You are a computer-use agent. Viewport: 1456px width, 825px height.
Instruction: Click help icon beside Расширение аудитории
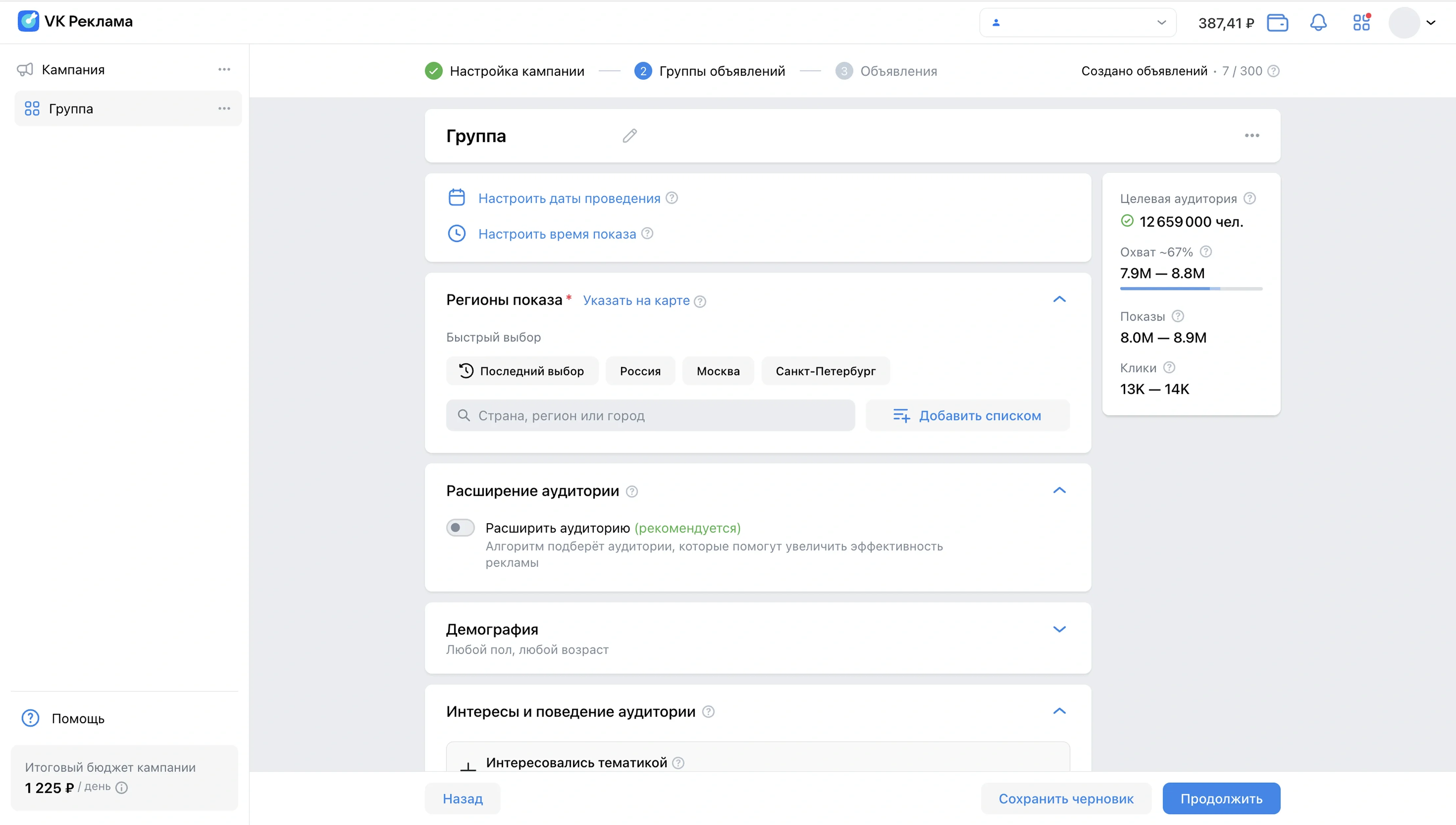pyautogui.click(x=632, y=491)
